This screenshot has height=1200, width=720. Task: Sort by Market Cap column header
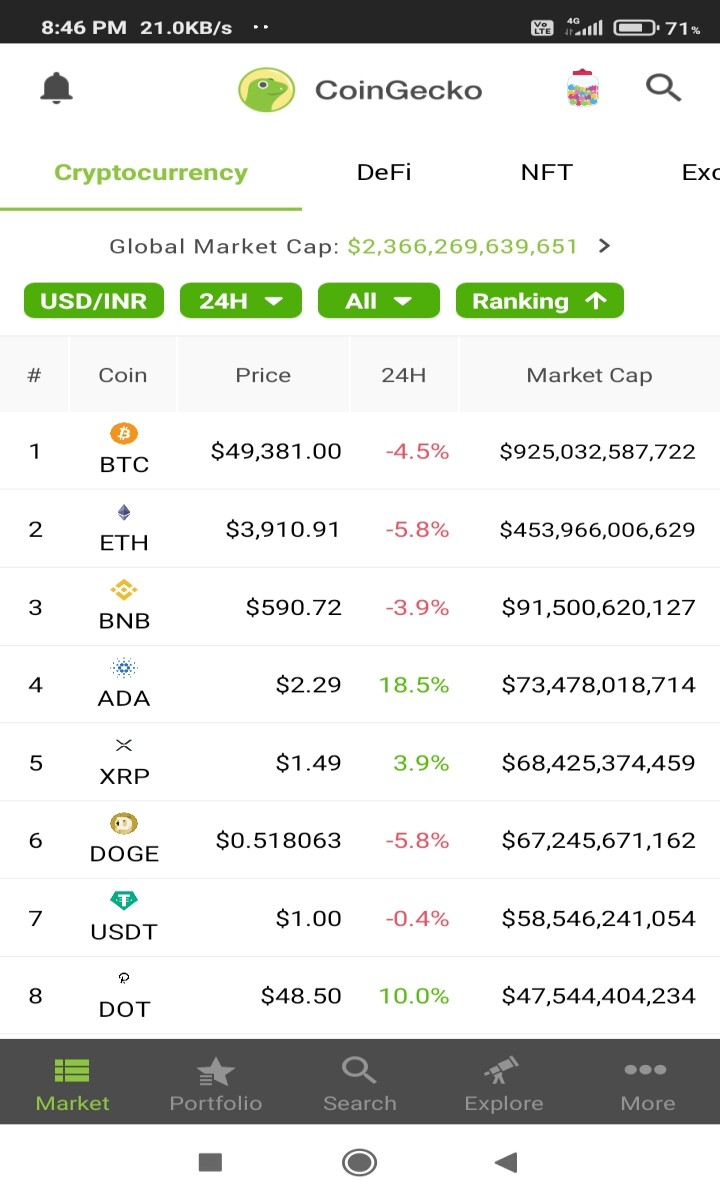click(589, 375)
